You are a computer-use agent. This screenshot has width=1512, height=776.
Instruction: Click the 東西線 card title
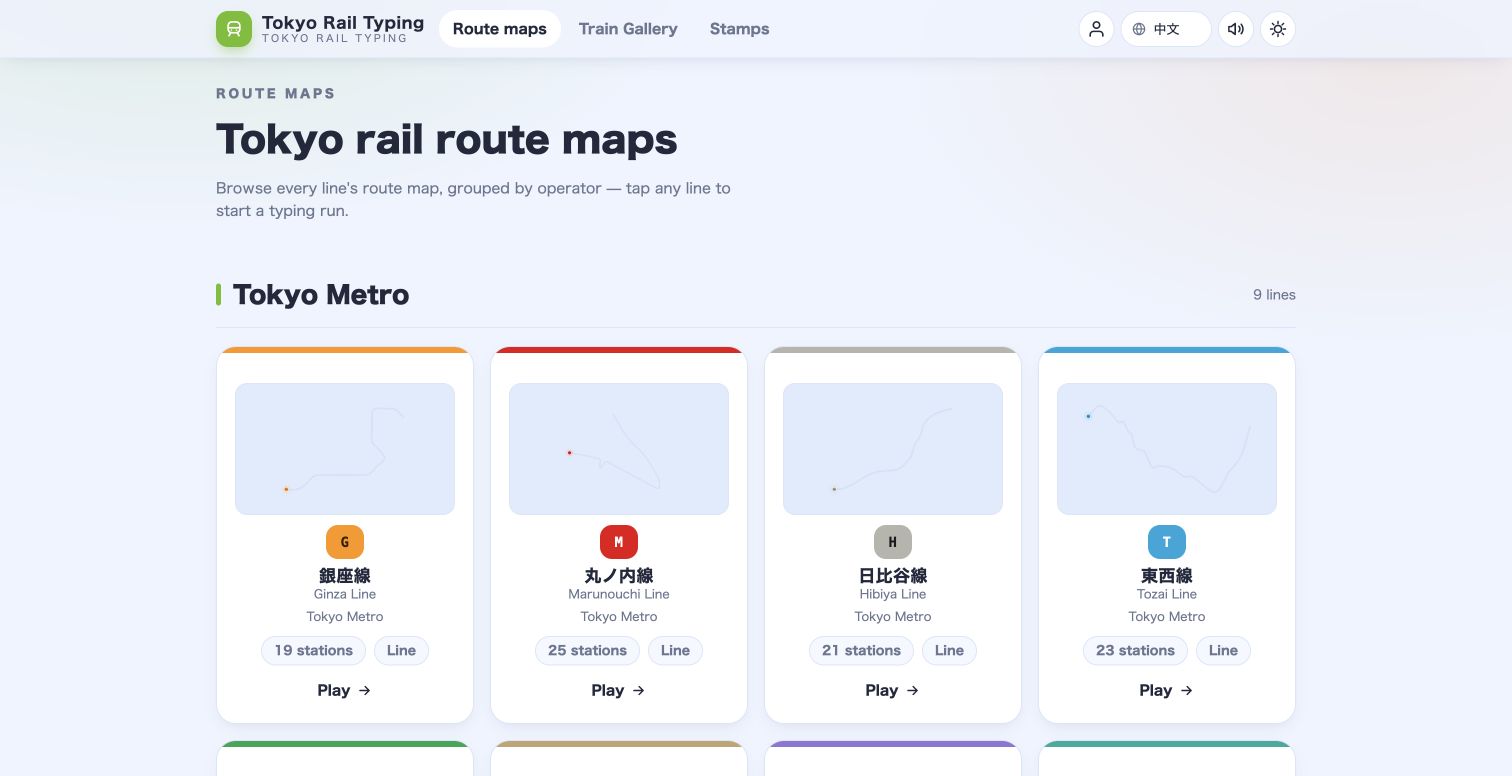coord(1167,575)
